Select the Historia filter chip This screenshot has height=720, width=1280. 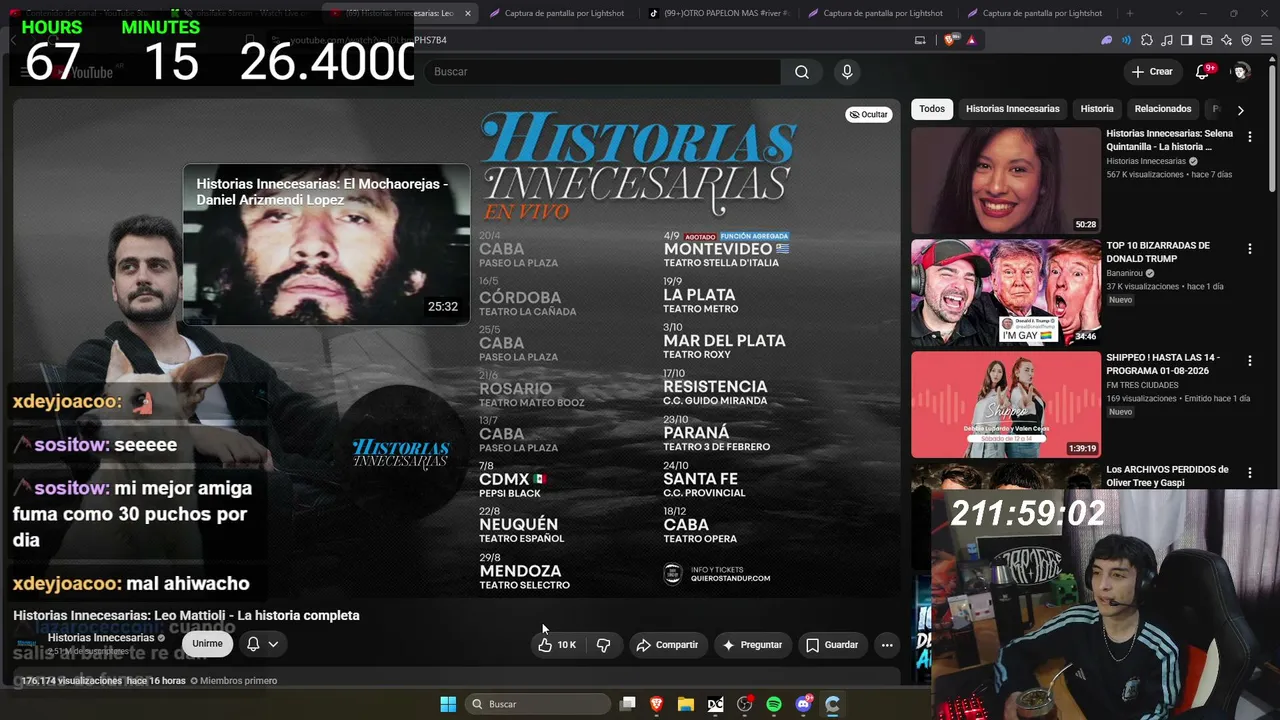pos(1097,109)
